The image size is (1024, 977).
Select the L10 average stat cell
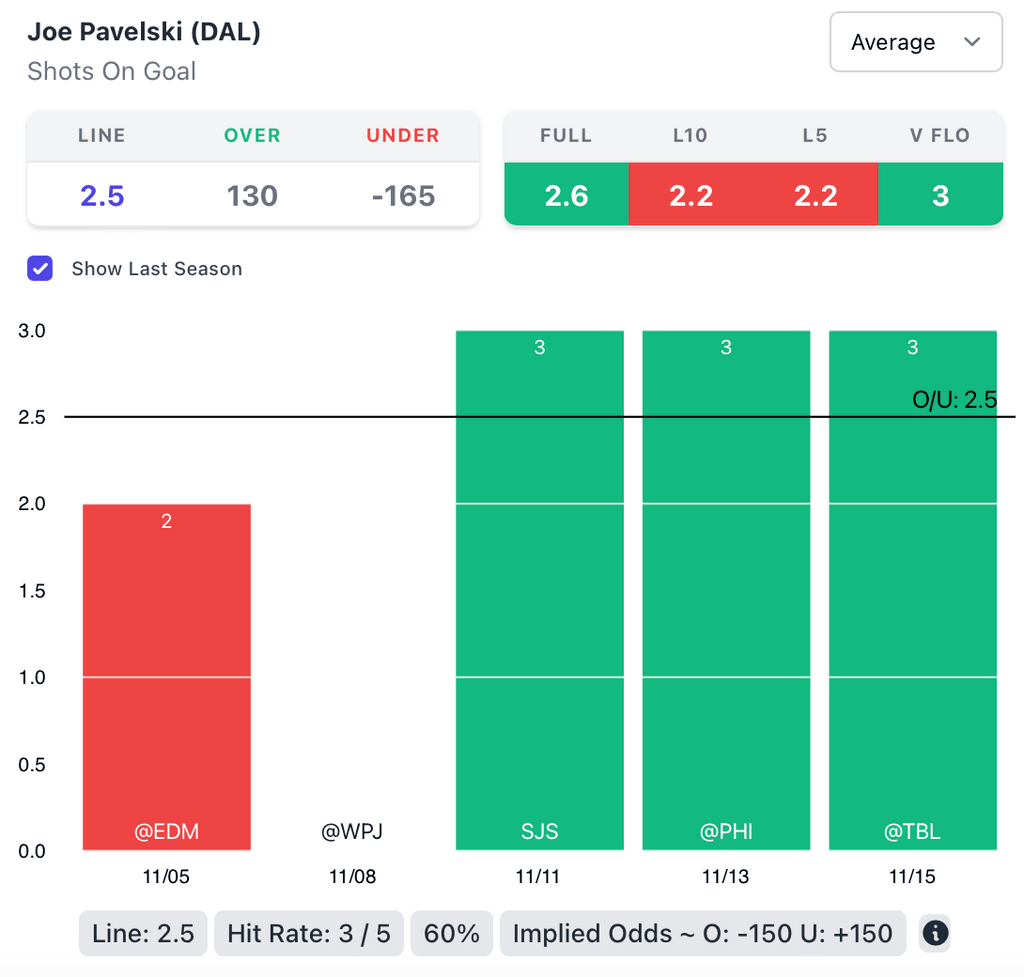691,195
